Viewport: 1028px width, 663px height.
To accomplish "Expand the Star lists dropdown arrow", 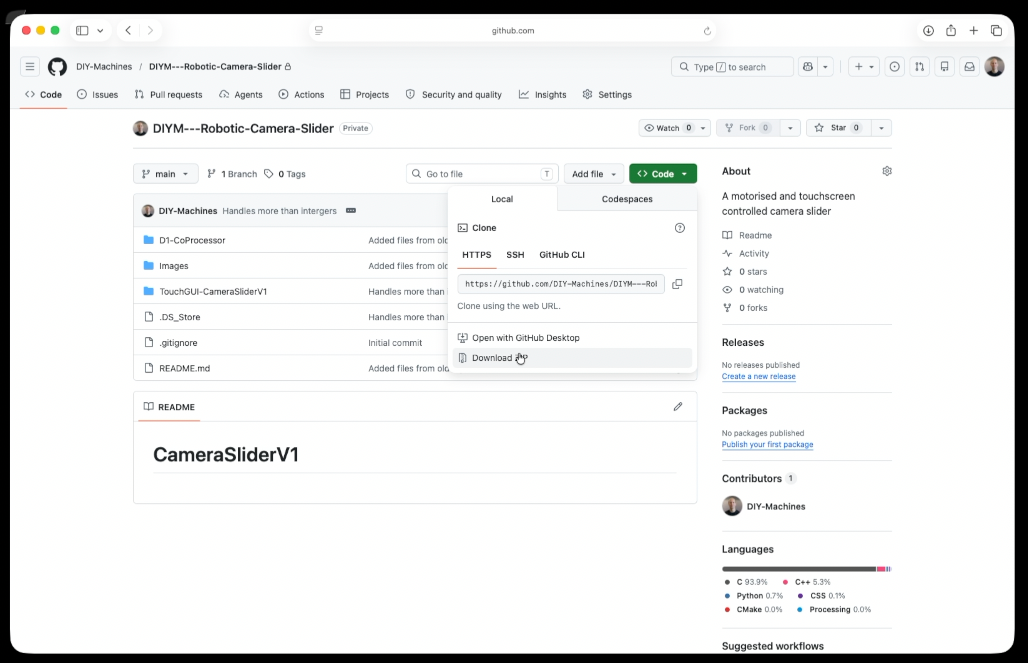I will (x=881, y=128).
